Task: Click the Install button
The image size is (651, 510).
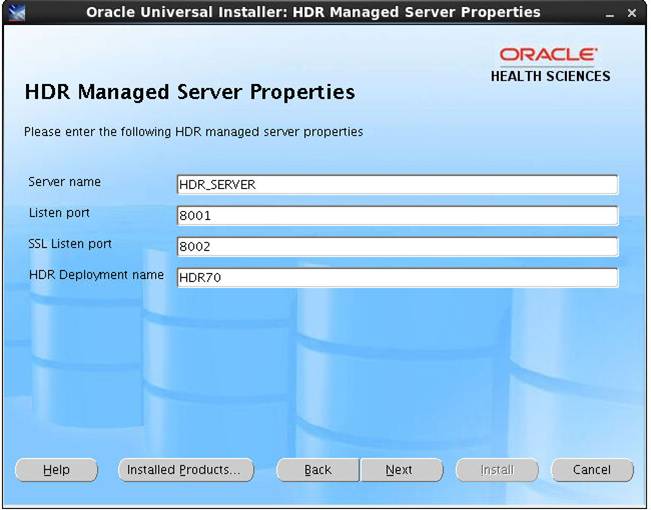Action: 497,470
